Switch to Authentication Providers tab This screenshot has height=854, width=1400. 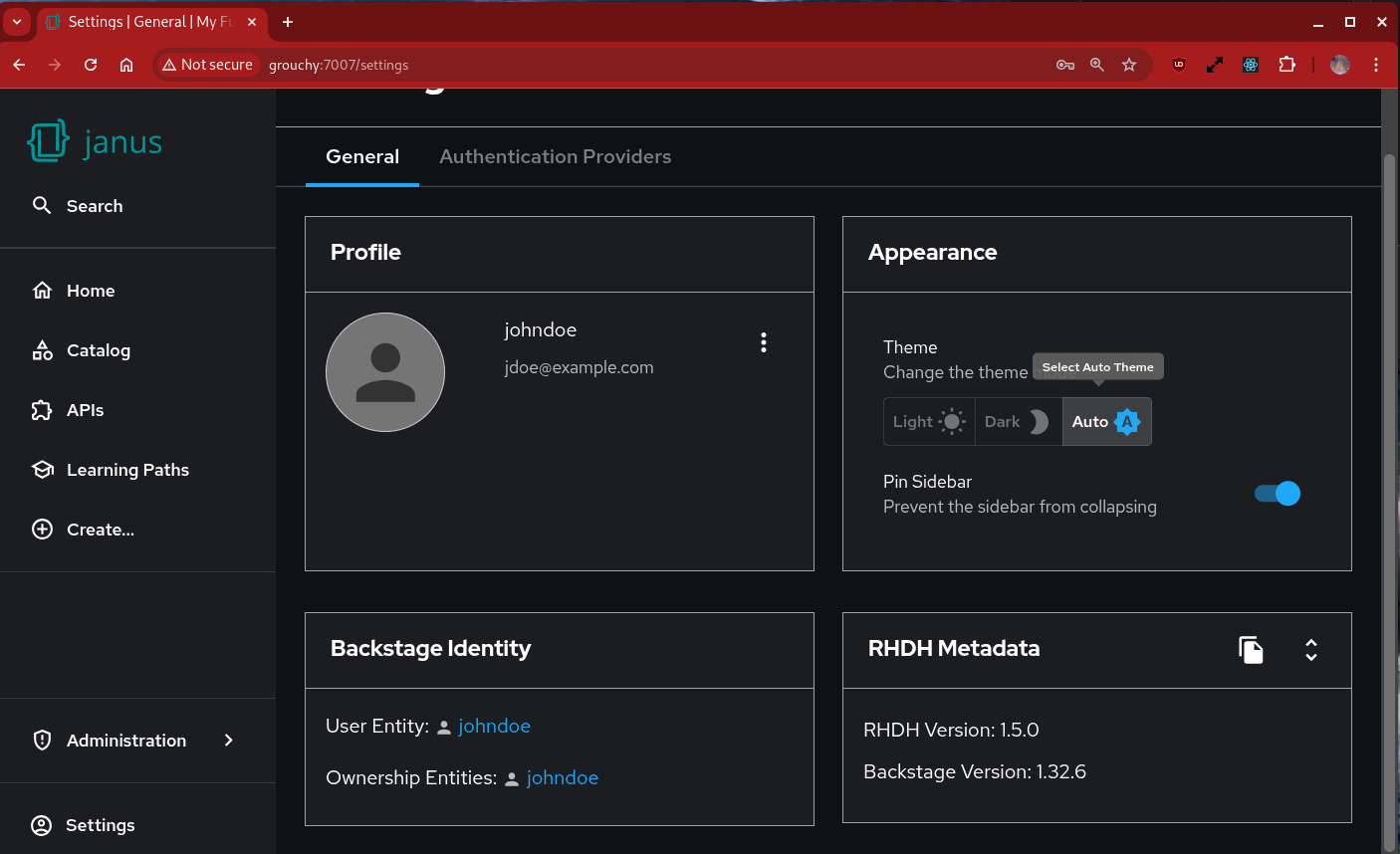point(555,156)
